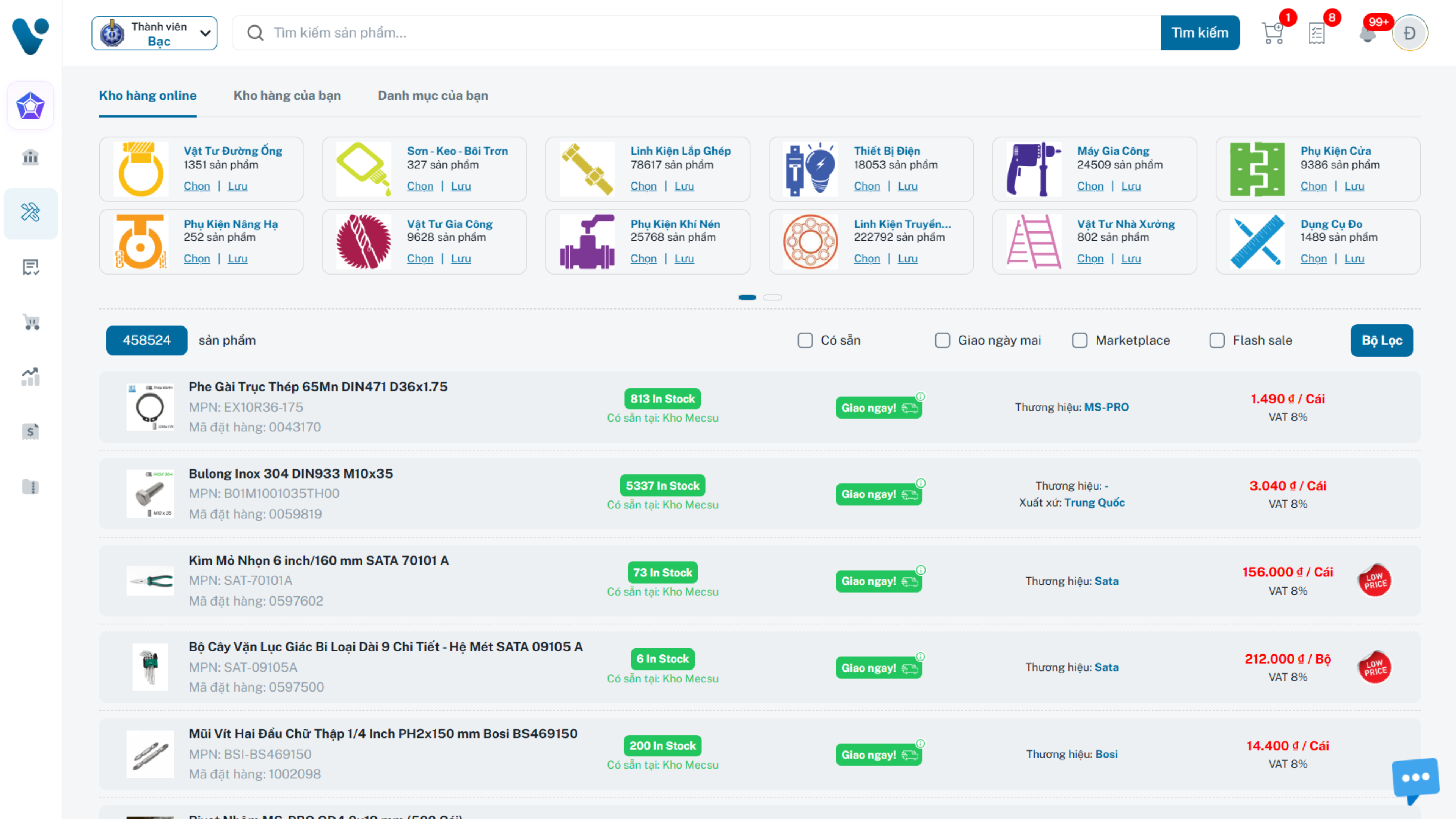Open the notifications bell icon
The image size is (1456, 819).
tap(1367, 33)
